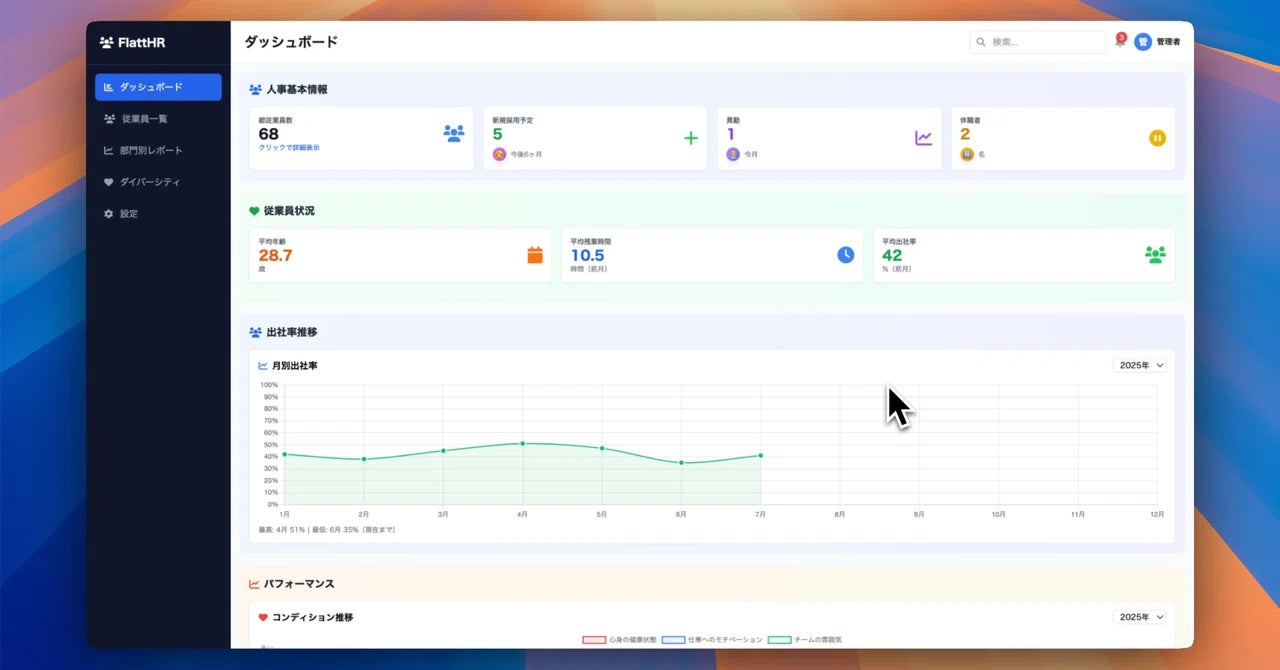This screenshot has width=1280, height=670.
Task: Open 部門別レポート in the sidebar
Action: point(158,150)
